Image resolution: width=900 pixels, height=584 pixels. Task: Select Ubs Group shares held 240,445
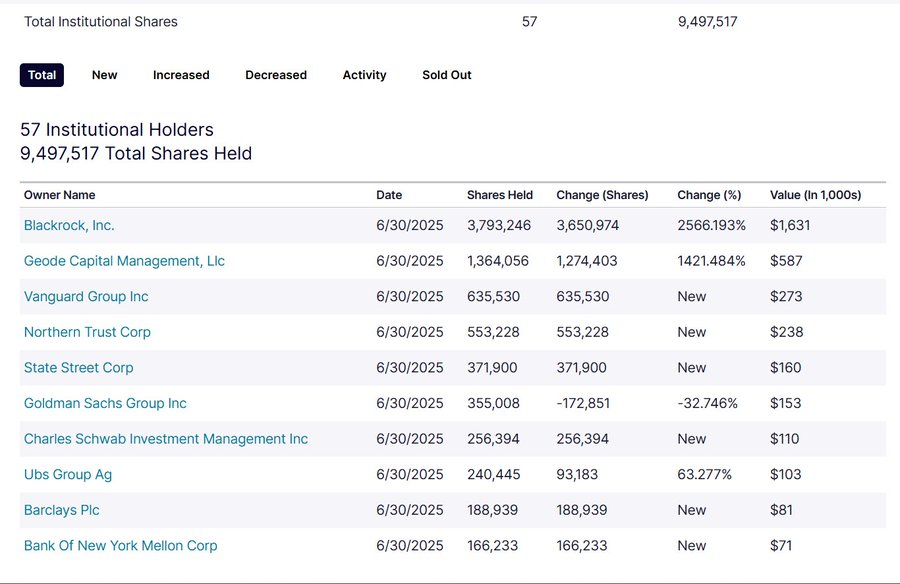[494, 474]
